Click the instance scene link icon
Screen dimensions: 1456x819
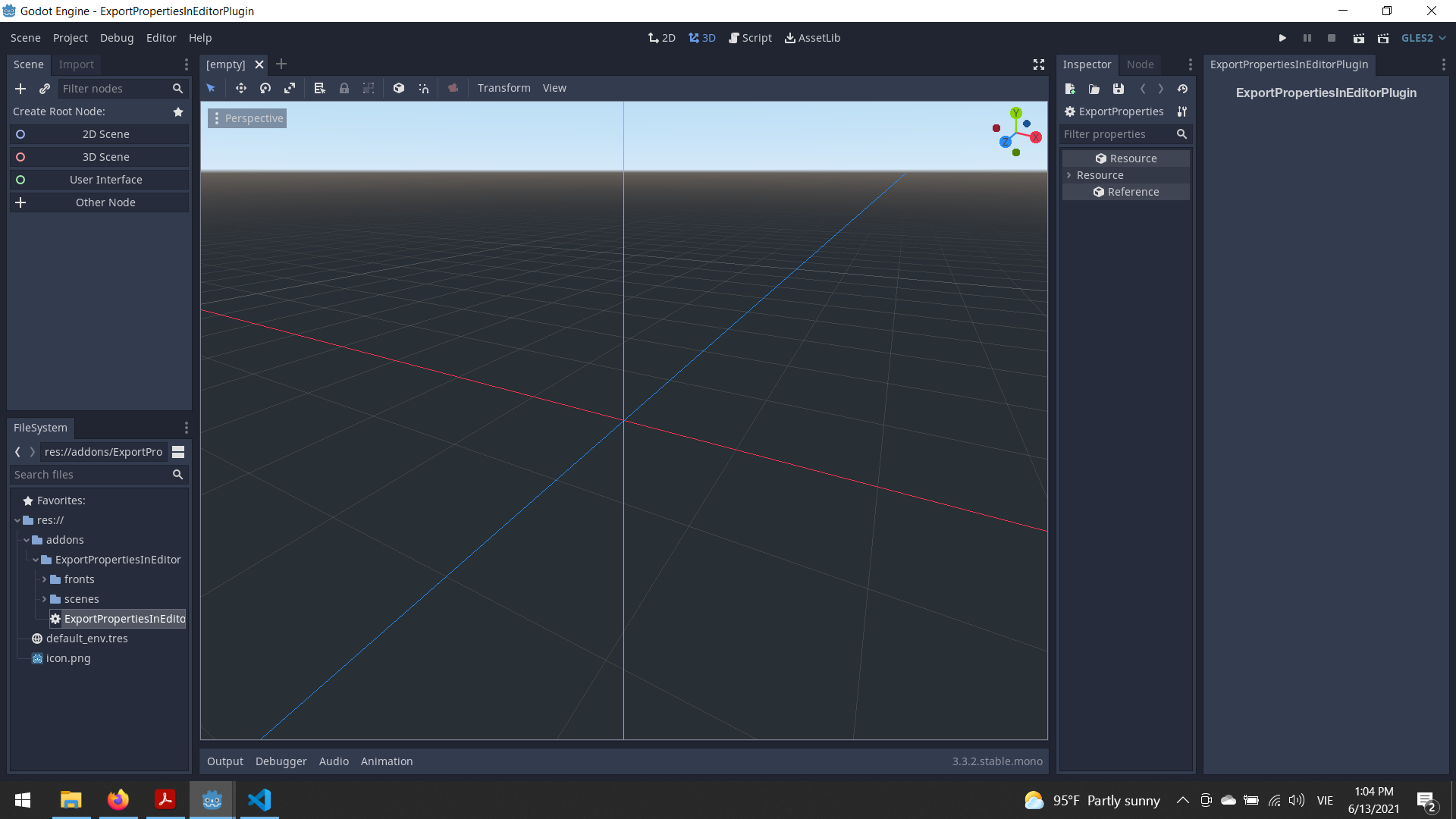pos(45,89)
